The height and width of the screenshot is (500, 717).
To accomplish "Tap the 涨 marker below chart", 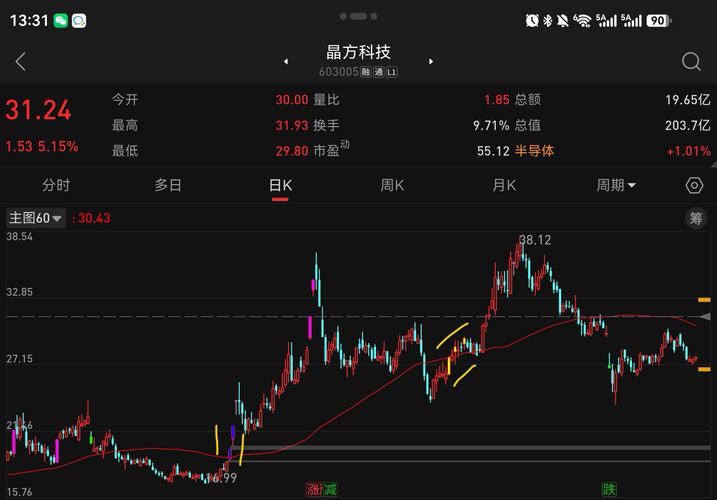I will (314, 489).
